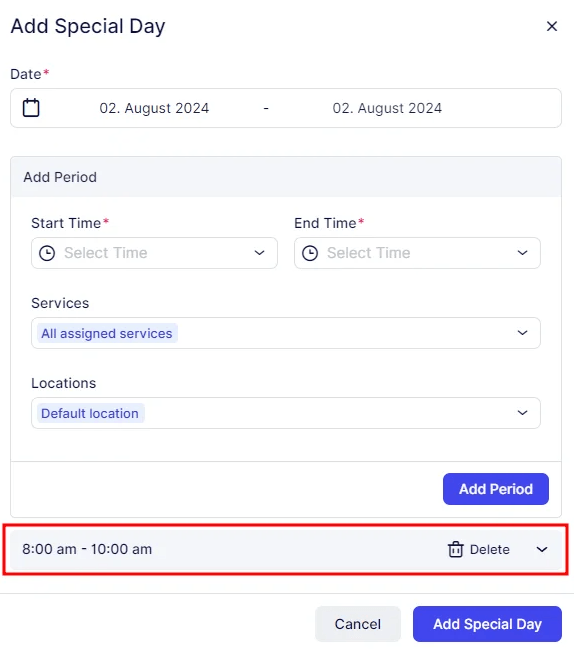Viewport: 574px width, 664px height.
Task: Click the calendar icon in Date field
Action: pyautogui.click(x=31, y=108)
